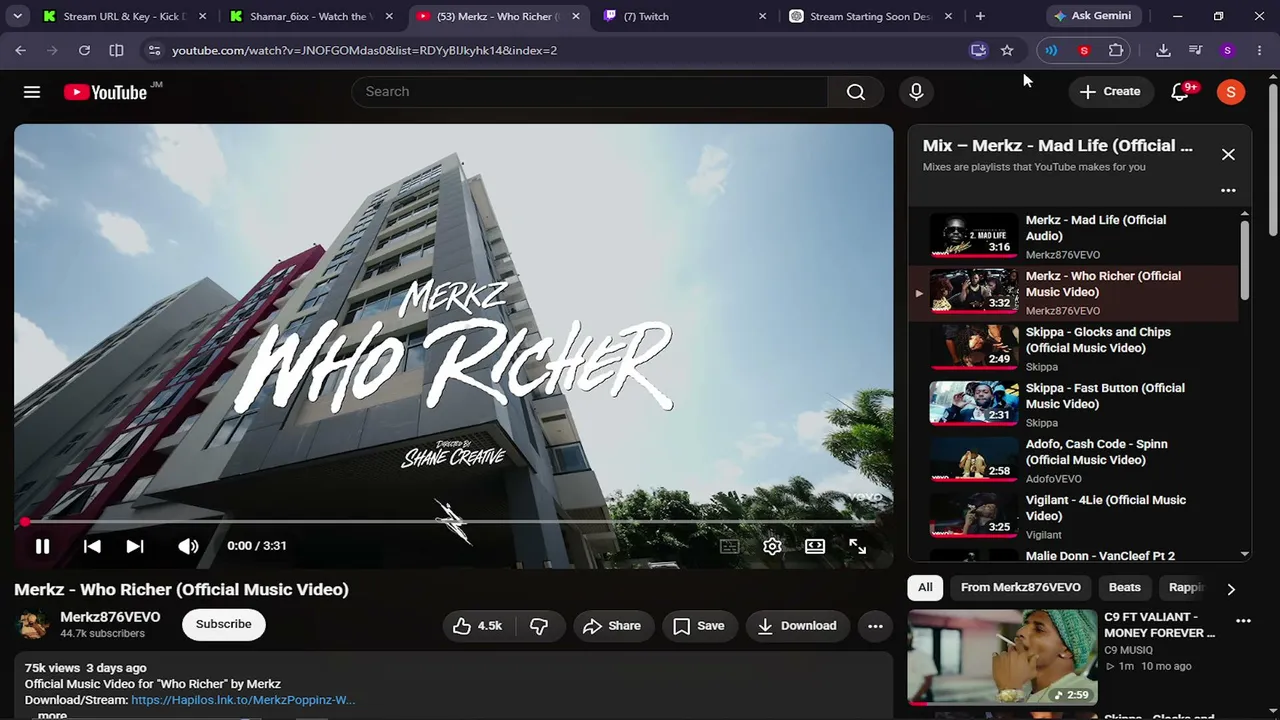Select the All filter chip
The image size is (1280, 720).
click(925, 588)
